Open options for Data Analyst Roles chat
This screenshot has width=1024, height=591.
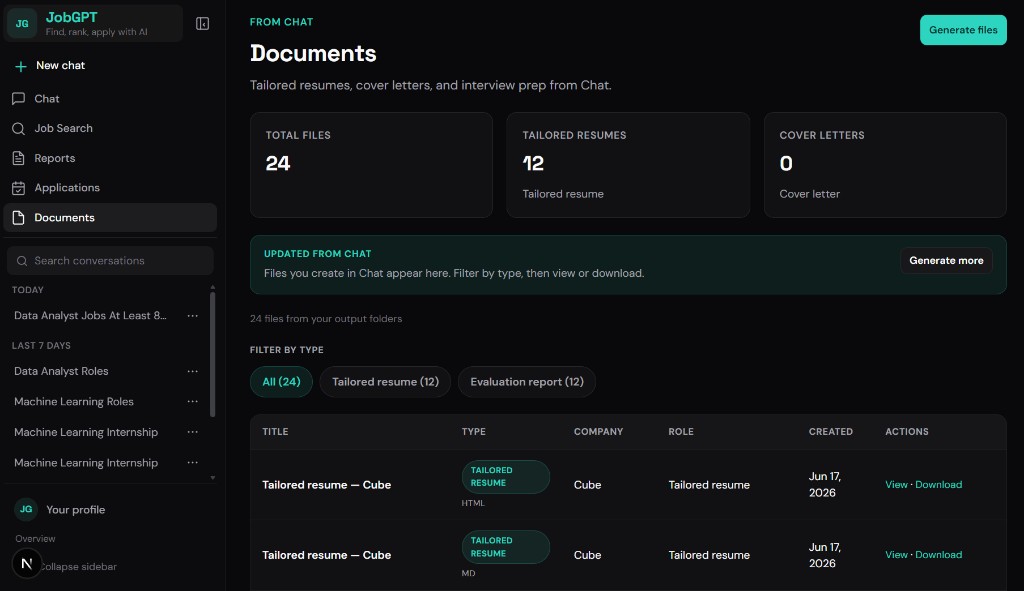coord(193,371)
